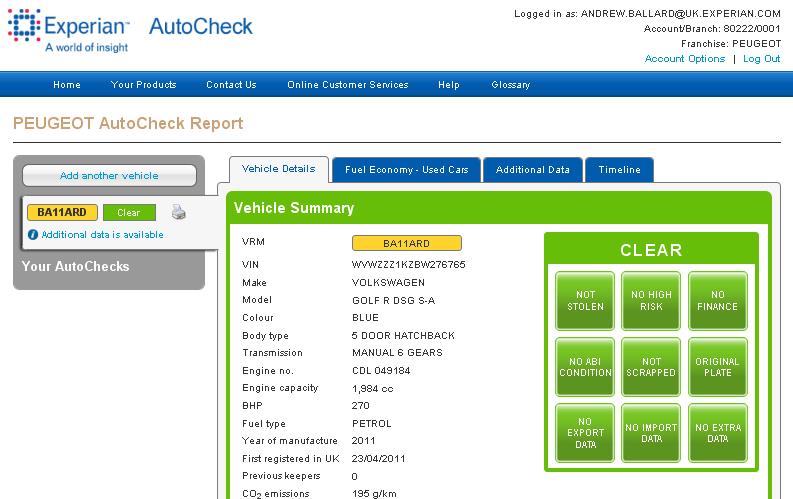
Task: Click the logged in email address
Action: (x=681, y=14)
